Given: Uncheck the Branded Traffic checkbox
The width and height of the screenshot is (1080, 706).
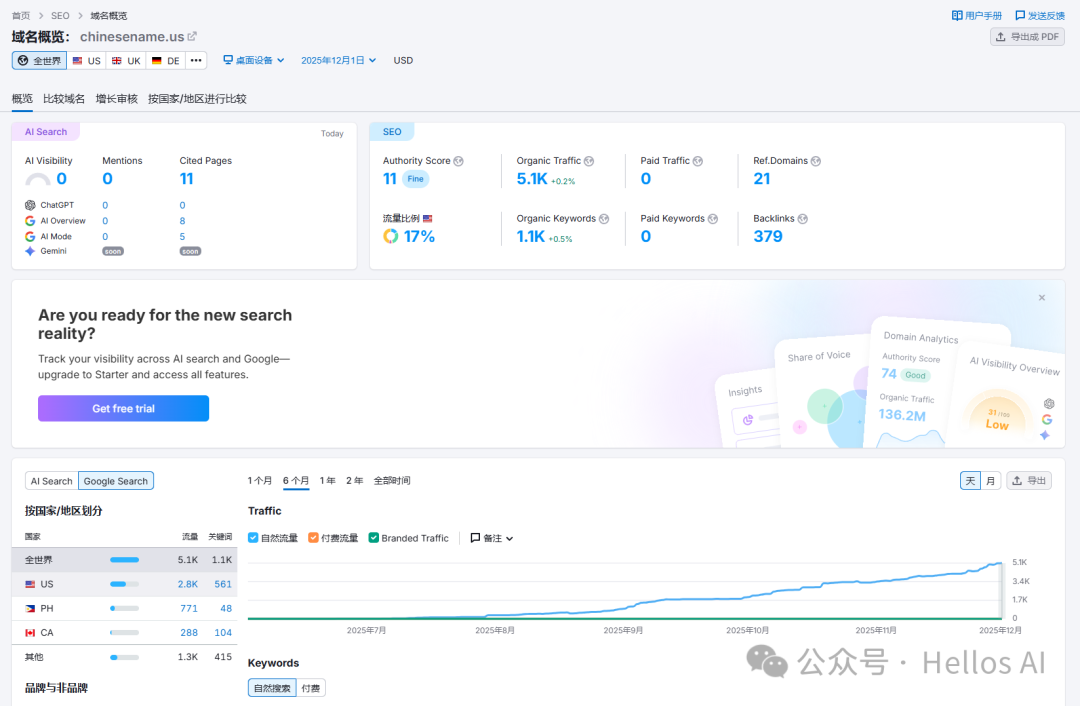Looking at the screenshot, I should [x=374, y=538].
